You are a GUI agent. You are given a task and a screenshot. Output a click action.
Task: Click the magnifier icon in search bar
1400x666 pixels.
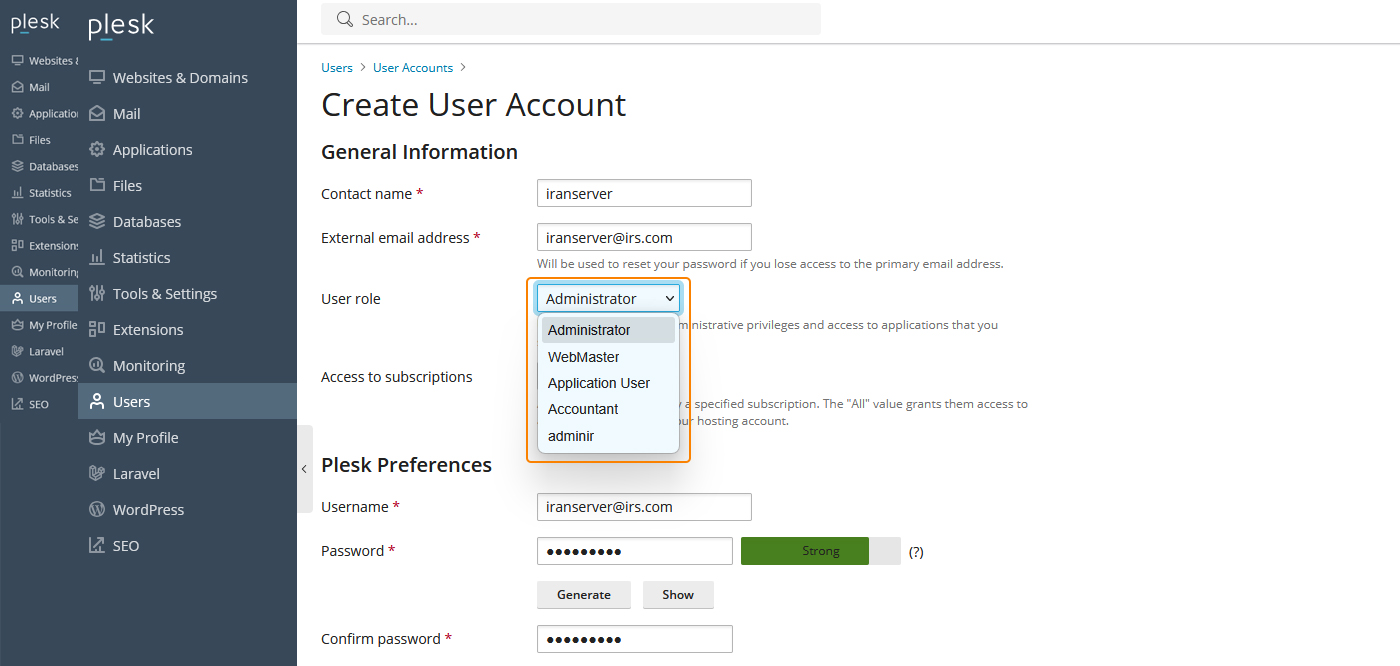[345, 19]
